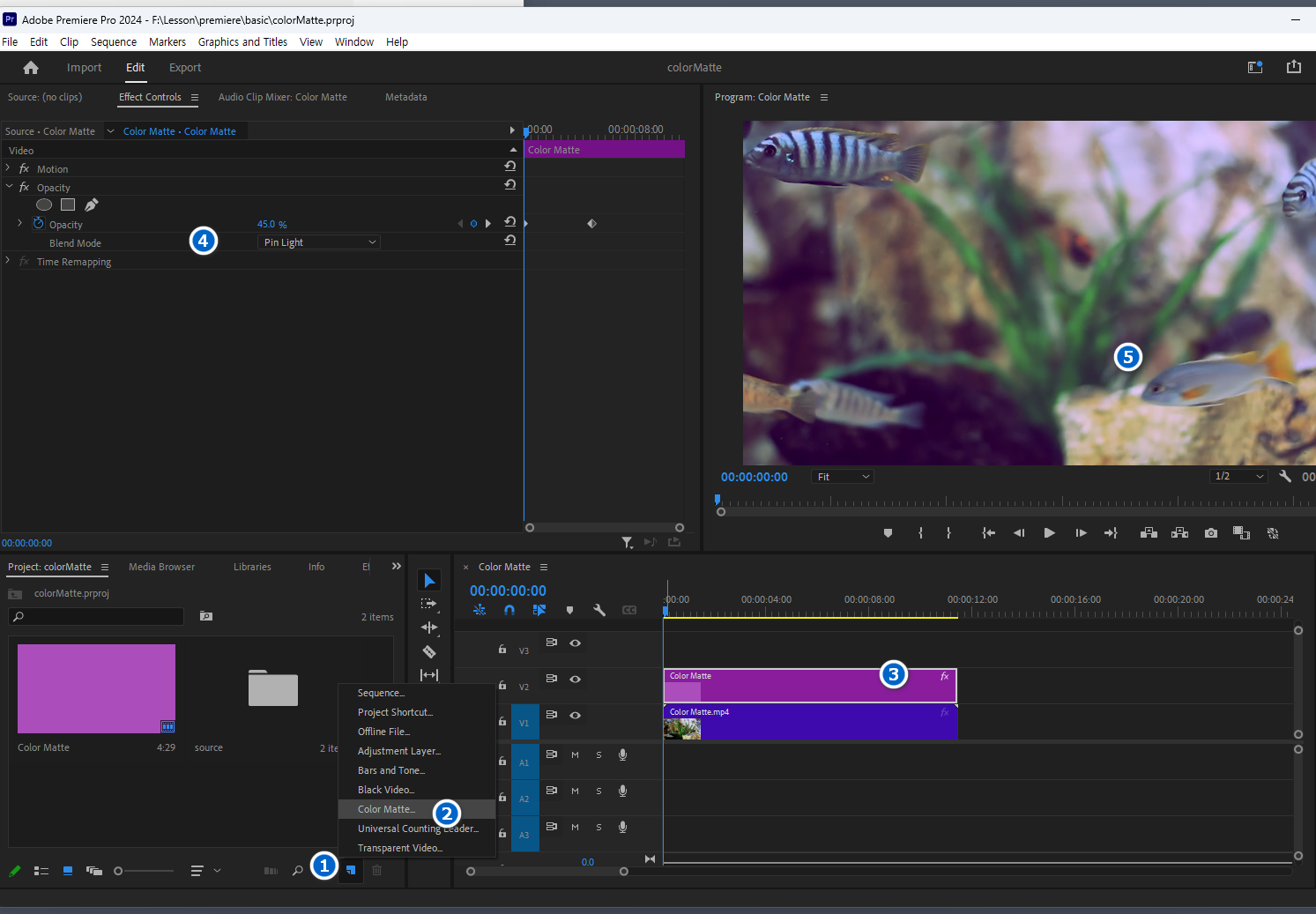Open the Blend Mode dropdown showing Pin Light
Screen dimensions: 1316x914
(x=319, y=242)
